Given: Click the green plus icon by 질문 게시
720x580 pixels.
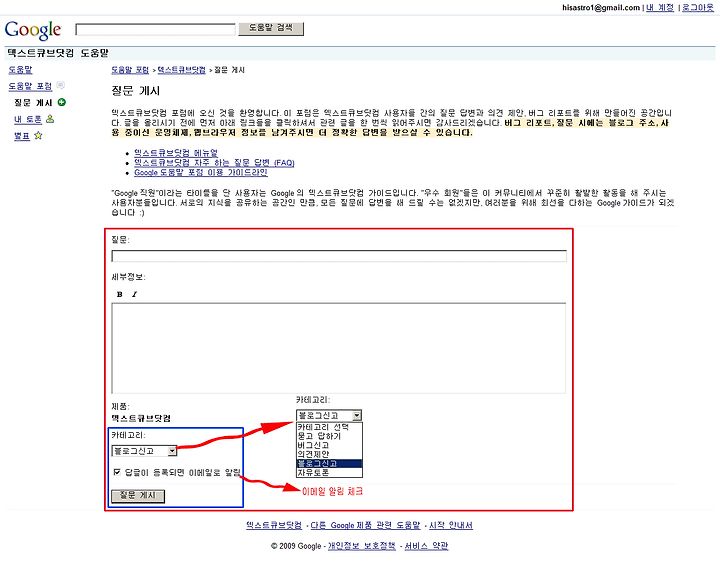Looking at the screenshot, I should (62, 102).
